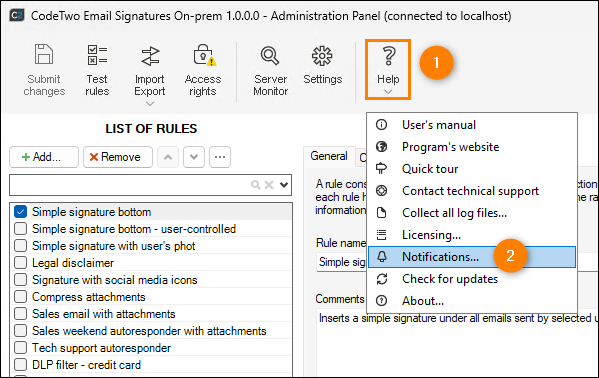Select the 'Legal disclaimer' rule row
This screenshot has height=378, width=599.
(152, 263)
